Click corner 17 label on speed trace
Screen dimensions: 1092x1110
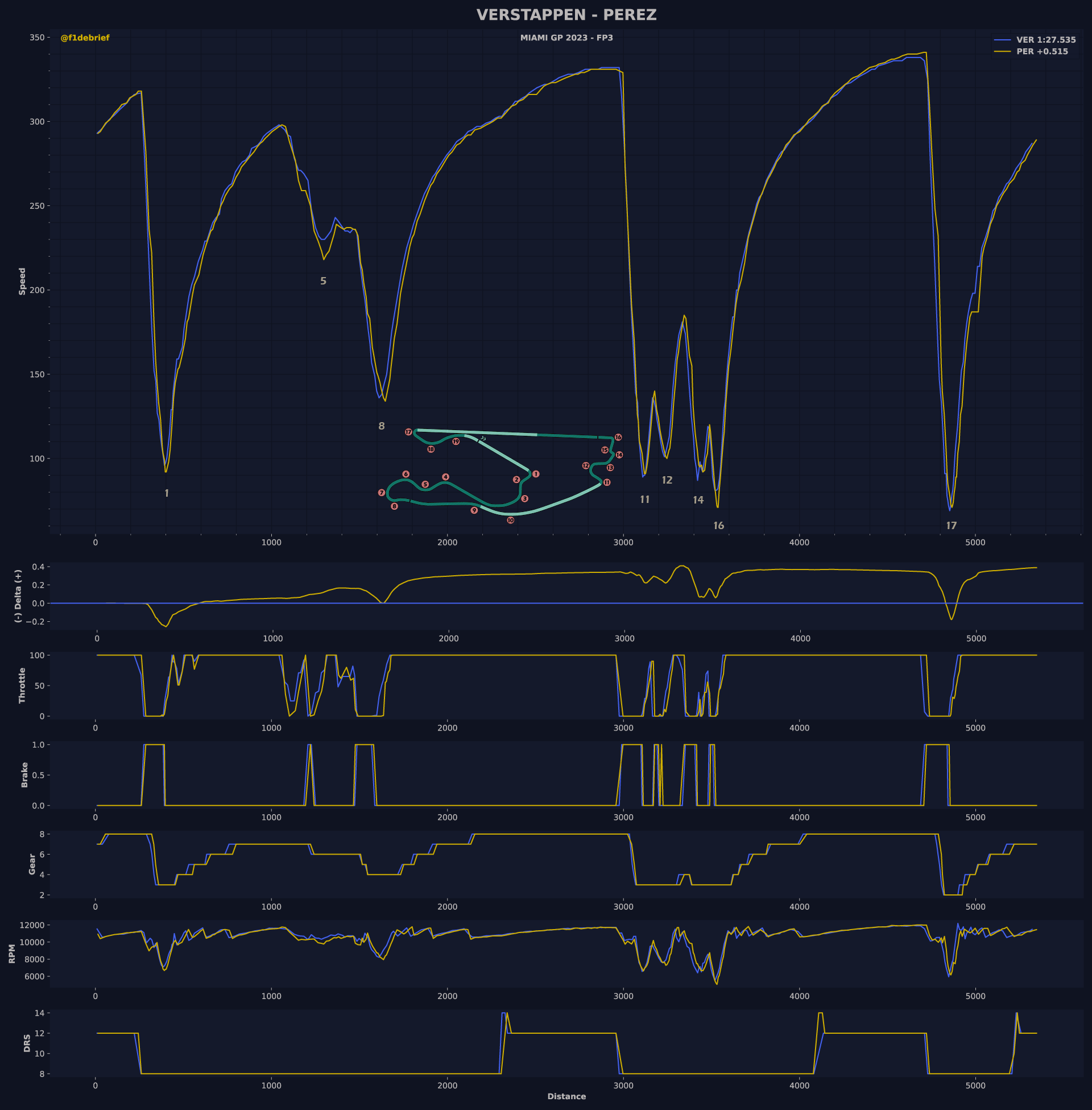[x=951, y=526]
